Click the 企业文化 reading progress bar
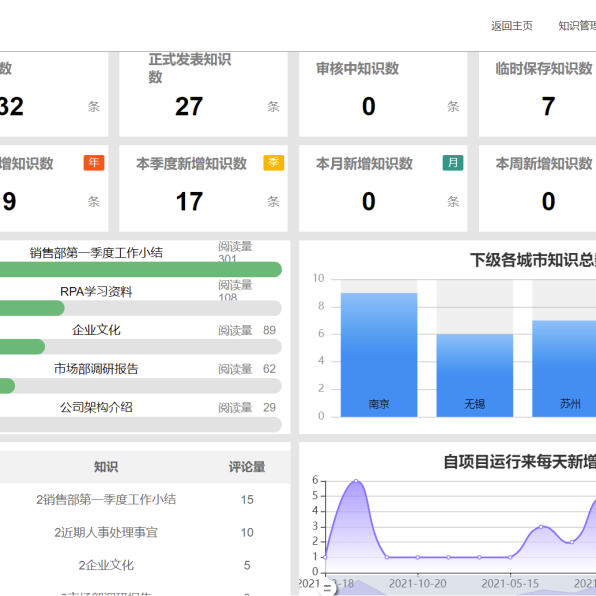596x596 pixels. (141, 347)
